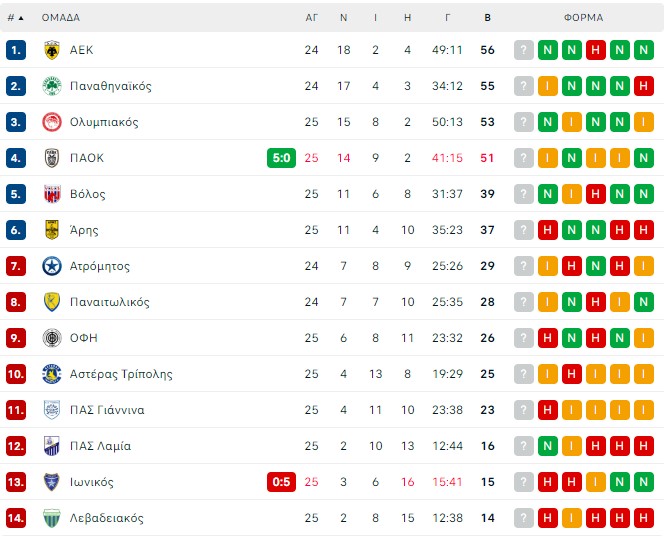Viewport: 670px width, 538px height.
Task: Click the ΦΟΡΜΑ column header
Action: point(583,18)
